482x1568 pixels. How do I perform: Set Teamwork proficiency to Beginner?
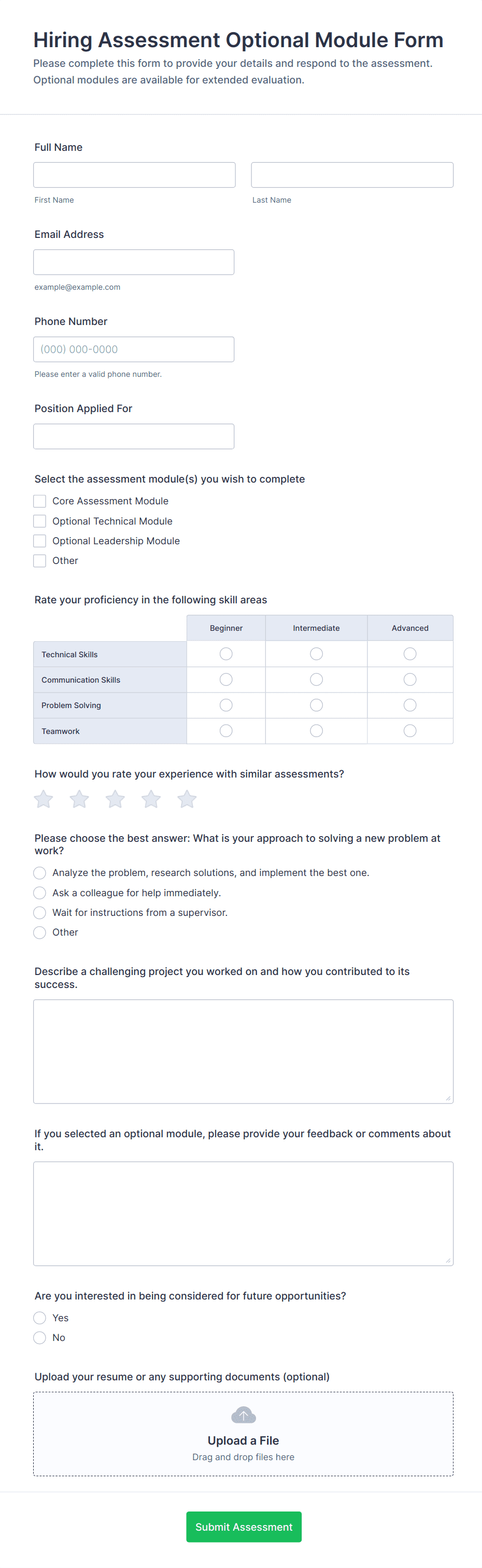coord(226,730)
